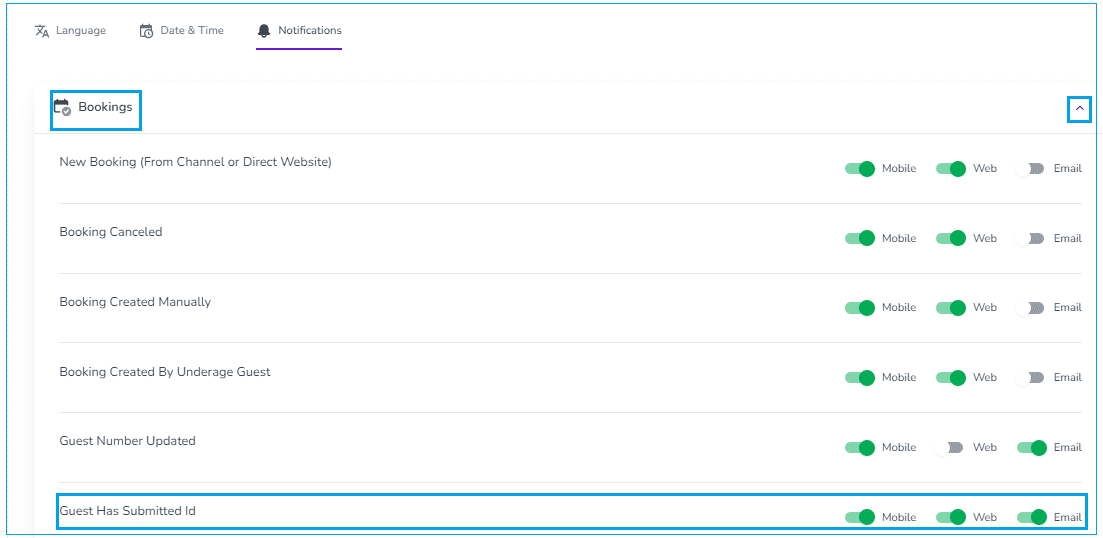Click the Date & Time calendar clock icon

pyautogui.click(x=146, y=31)
